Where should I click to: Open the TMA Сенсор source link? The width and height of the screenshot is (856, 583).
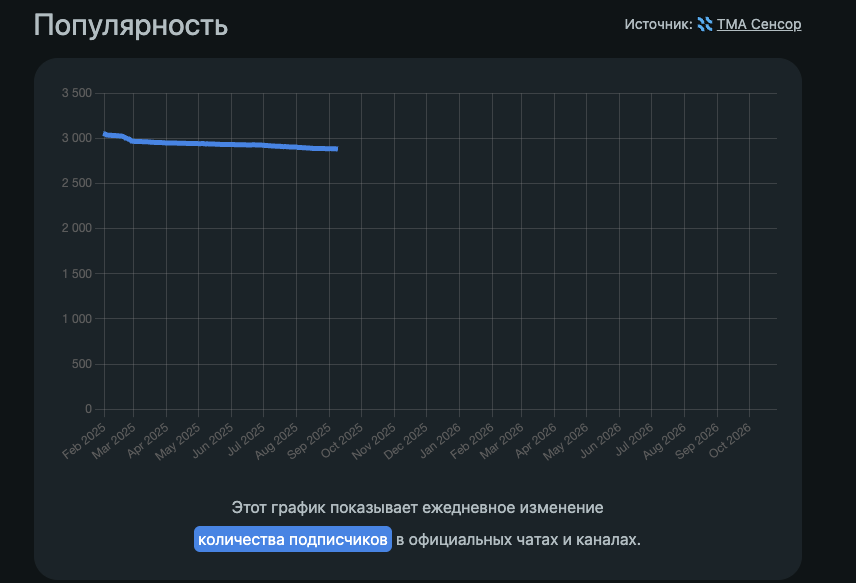759,24
